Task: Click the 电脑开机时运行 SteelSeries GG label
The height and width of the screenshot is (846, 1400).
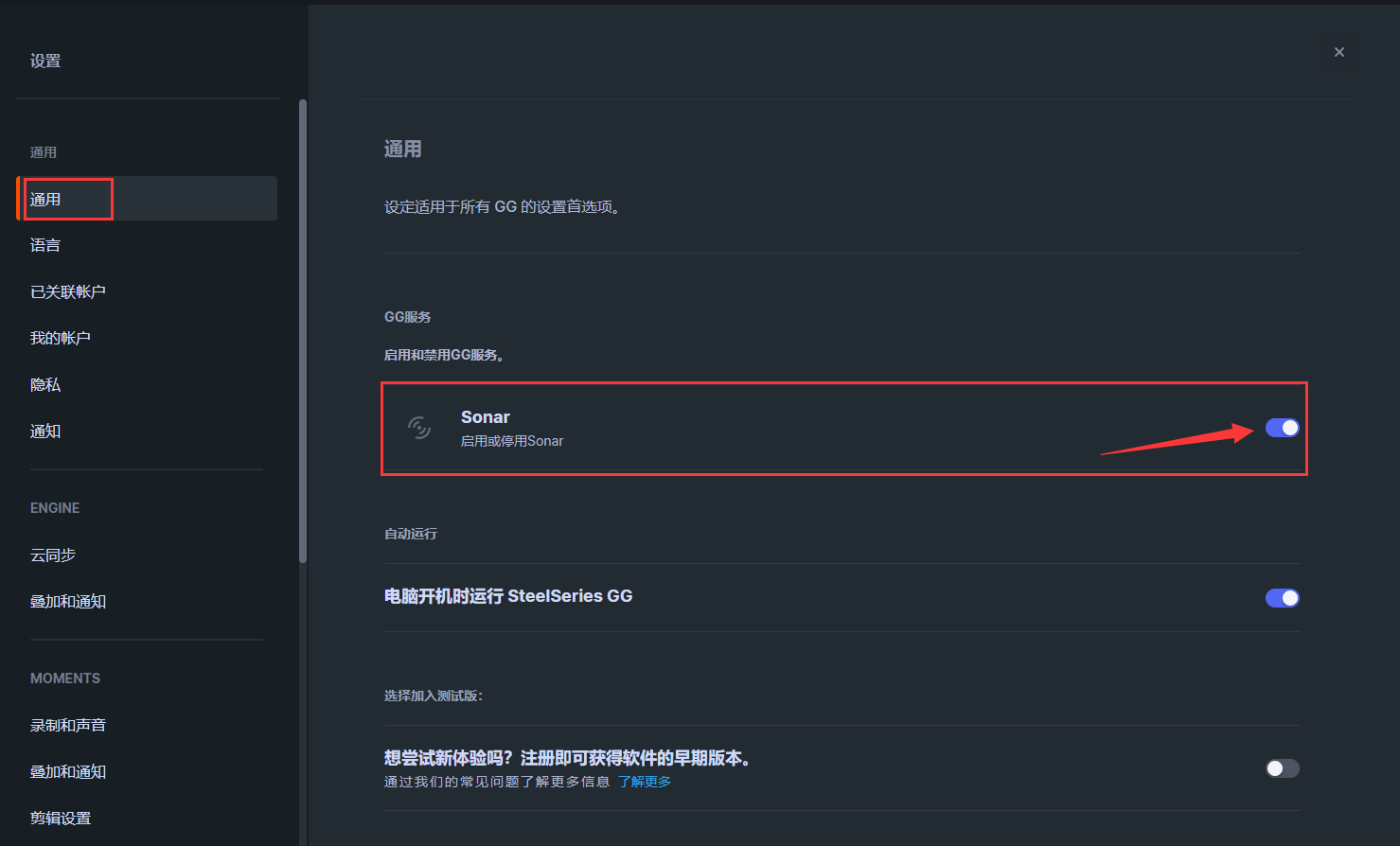Action: (508, 596)
